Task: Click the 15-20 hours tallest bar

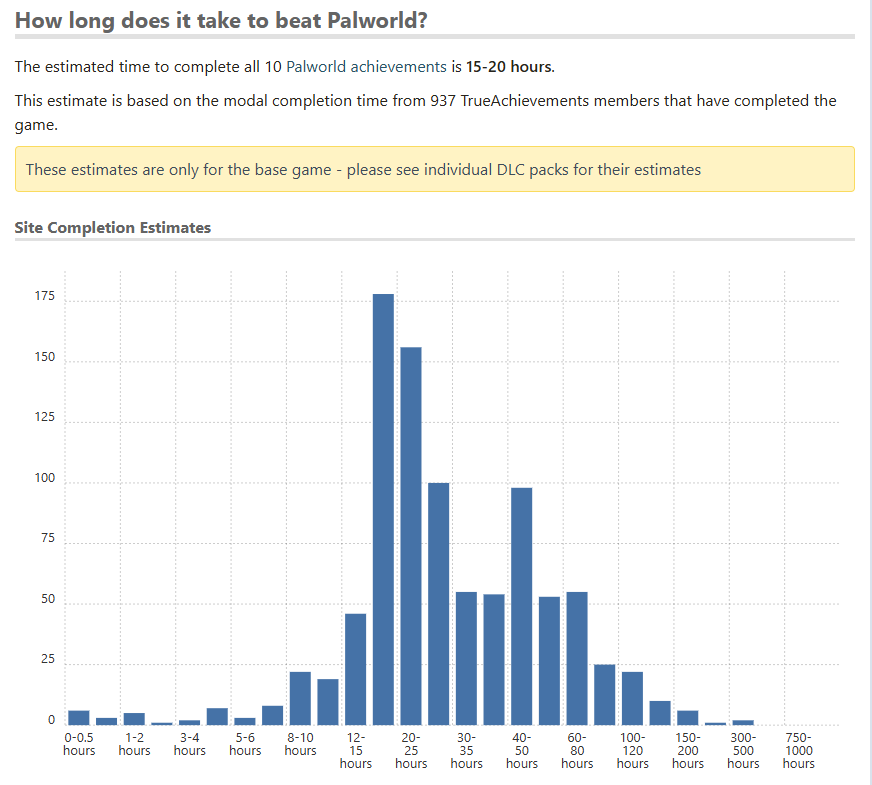Action: [383, 509]
